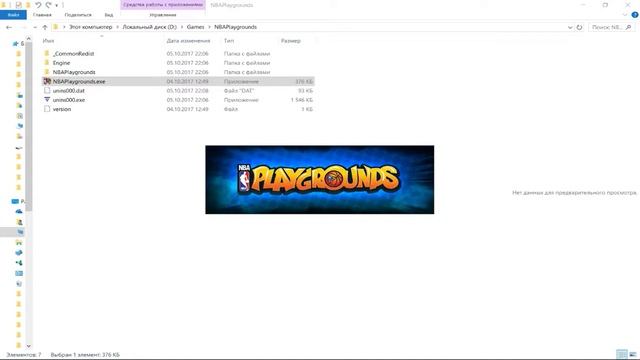Click the highlighted navigation pane item
This screenshot has width=640, height=360.
(x=12, y=232)
